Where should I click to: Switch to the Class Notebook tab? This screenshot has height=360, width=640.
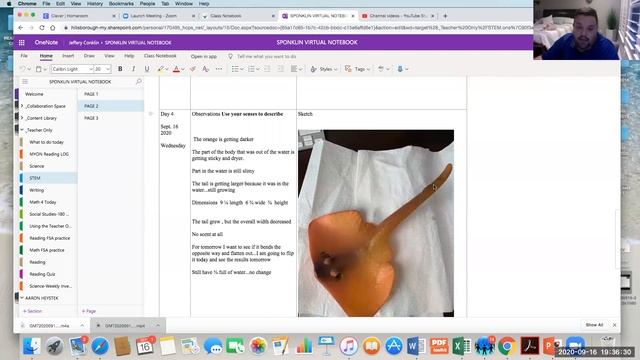point(160,56)
